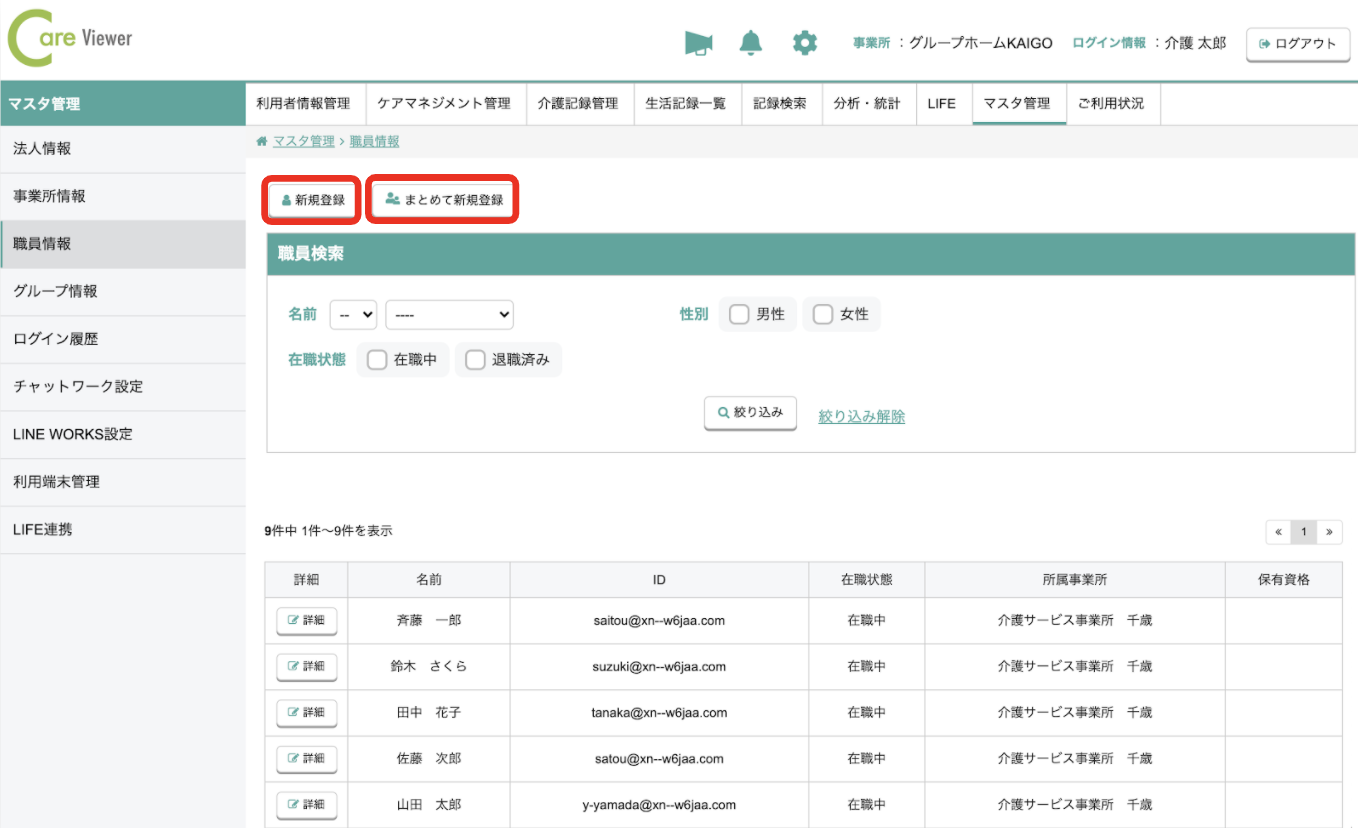This screenshot has height=828, width=1358.
Task: Go to next page arrow in pagination
Action: (x=1329, y=532)
